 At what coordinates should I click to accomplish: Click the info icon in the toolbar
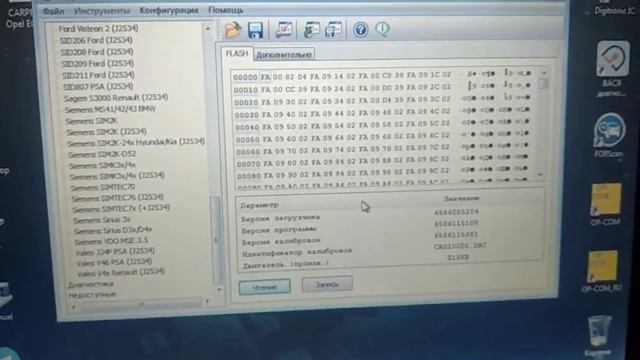point(382,29)
